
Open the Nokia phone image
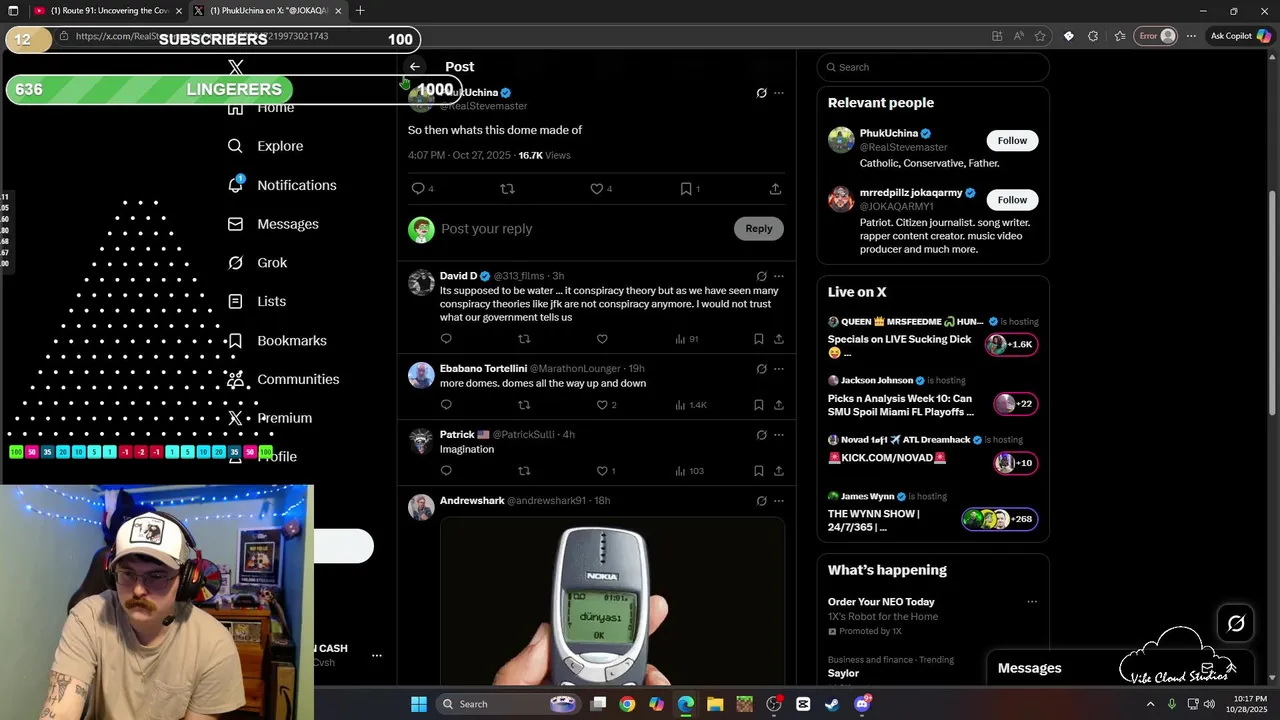tap(612, 601)
